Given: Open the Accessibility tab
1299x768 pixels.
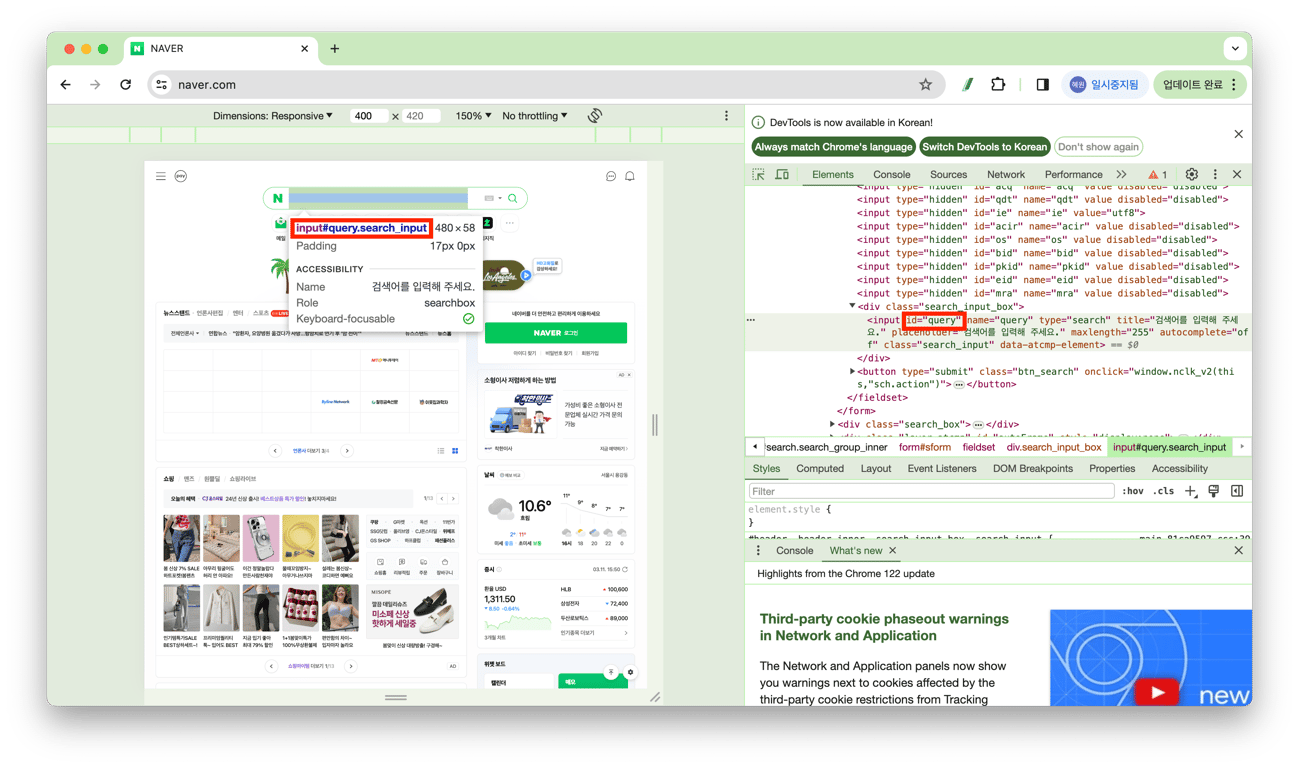Looking at the screenshot, I should [x=1179, y=469].
